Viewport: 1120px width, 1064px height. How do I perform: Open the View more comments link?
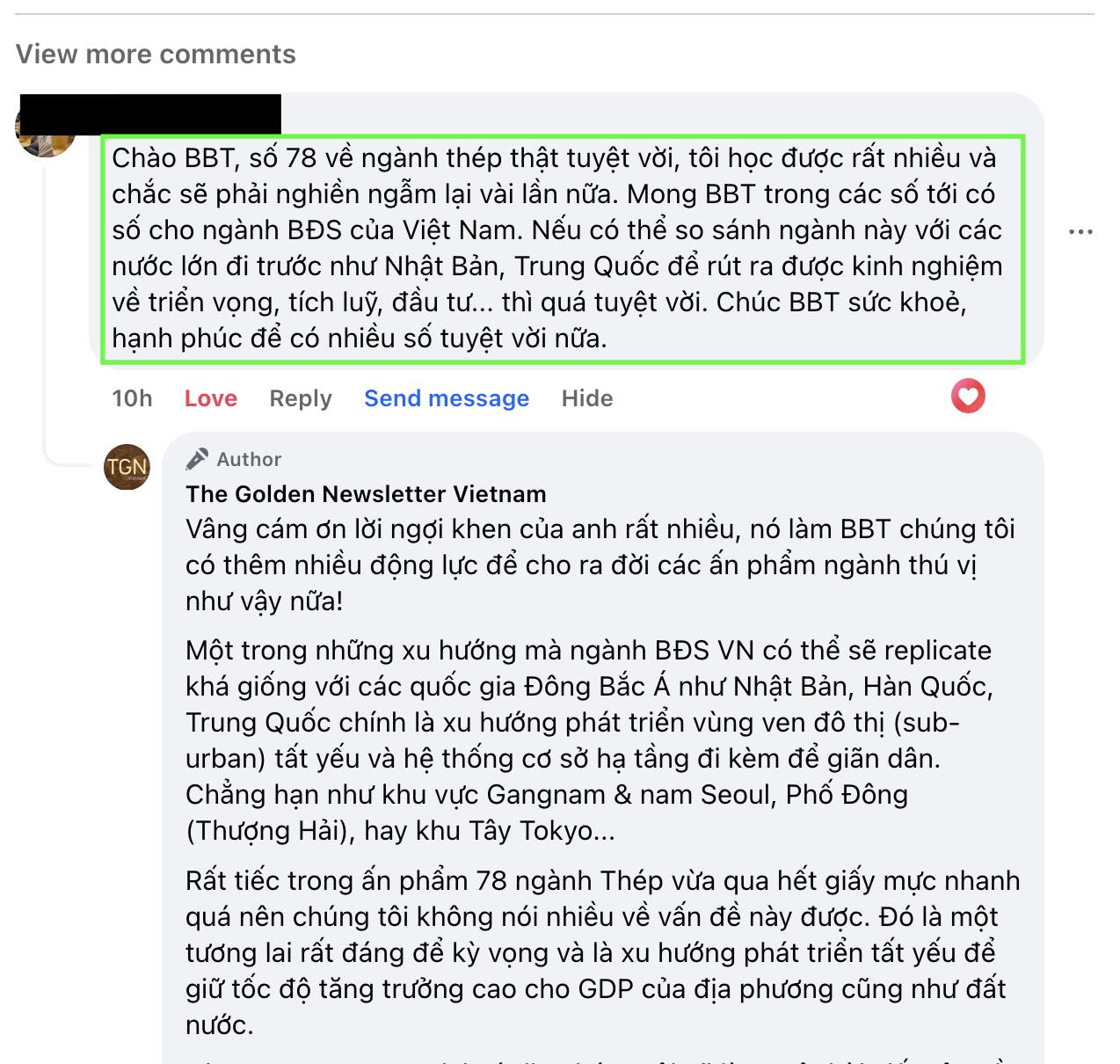pos(156,55)
